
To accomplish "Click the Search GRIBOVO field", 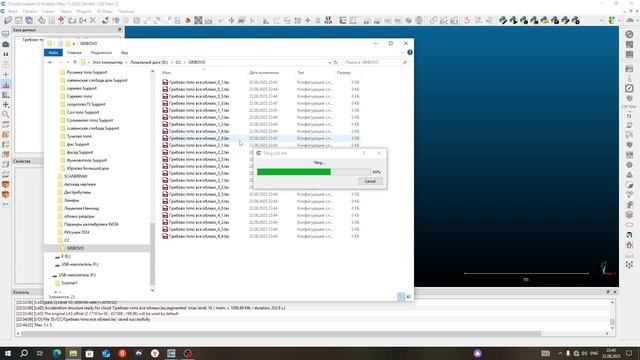I will point(374,62).
